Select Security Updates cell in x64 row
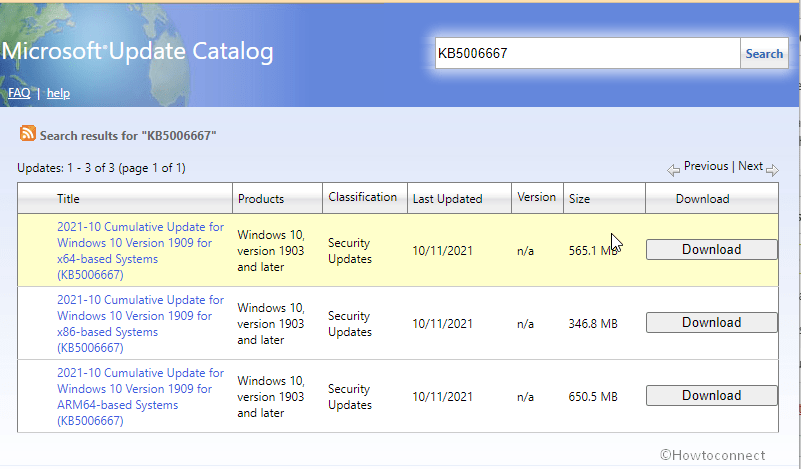 [350, 251]
